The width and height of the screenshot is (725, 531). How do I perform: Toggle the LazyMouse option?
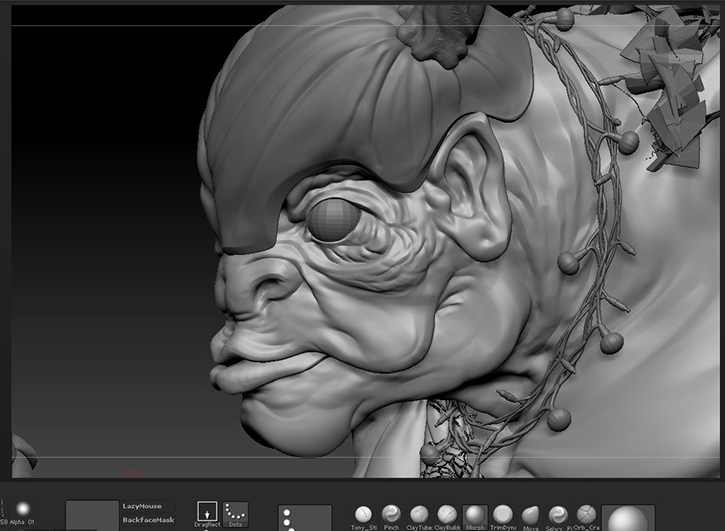coord(148,506)
